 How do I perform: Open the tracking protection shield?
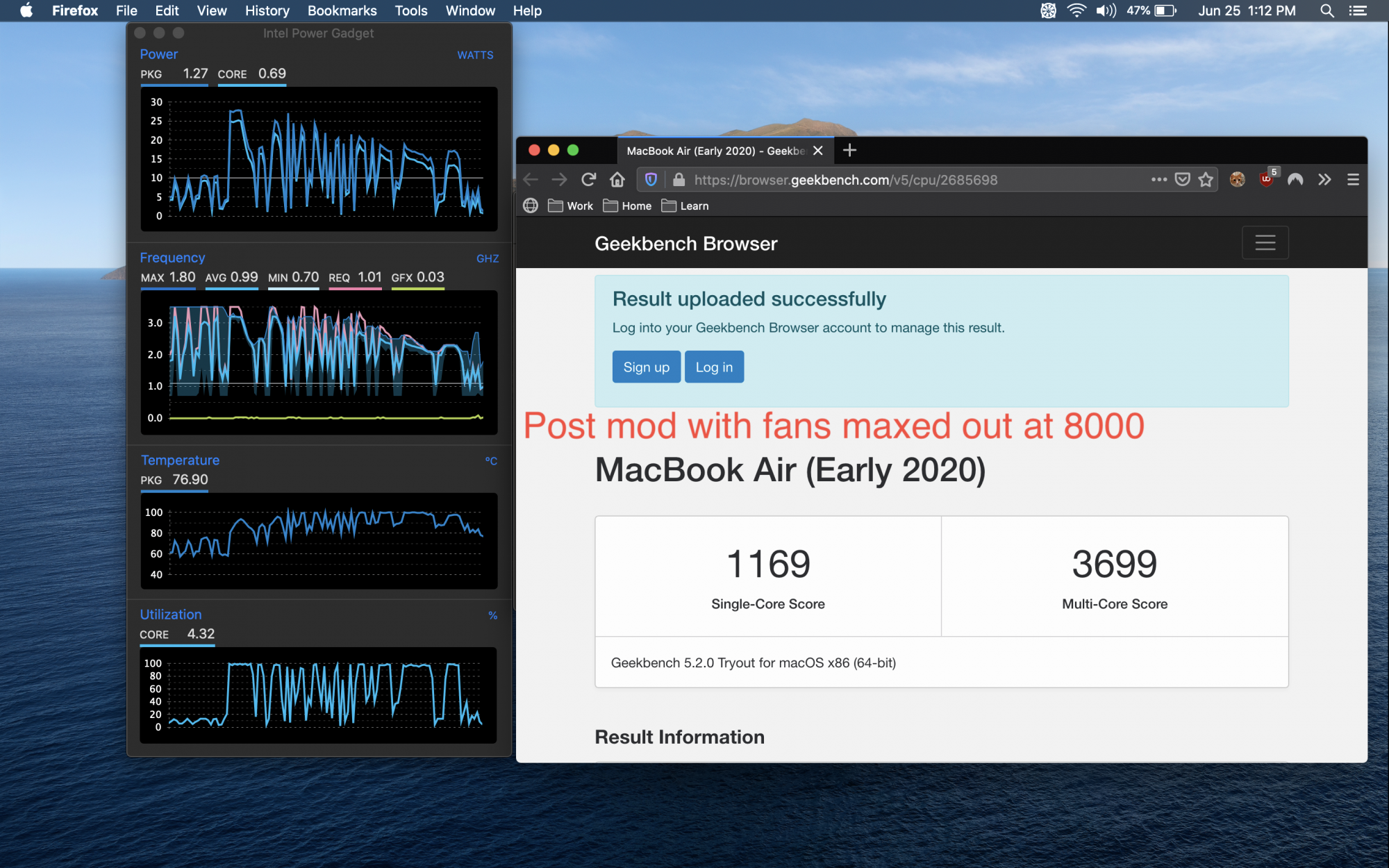pos(651,180)
